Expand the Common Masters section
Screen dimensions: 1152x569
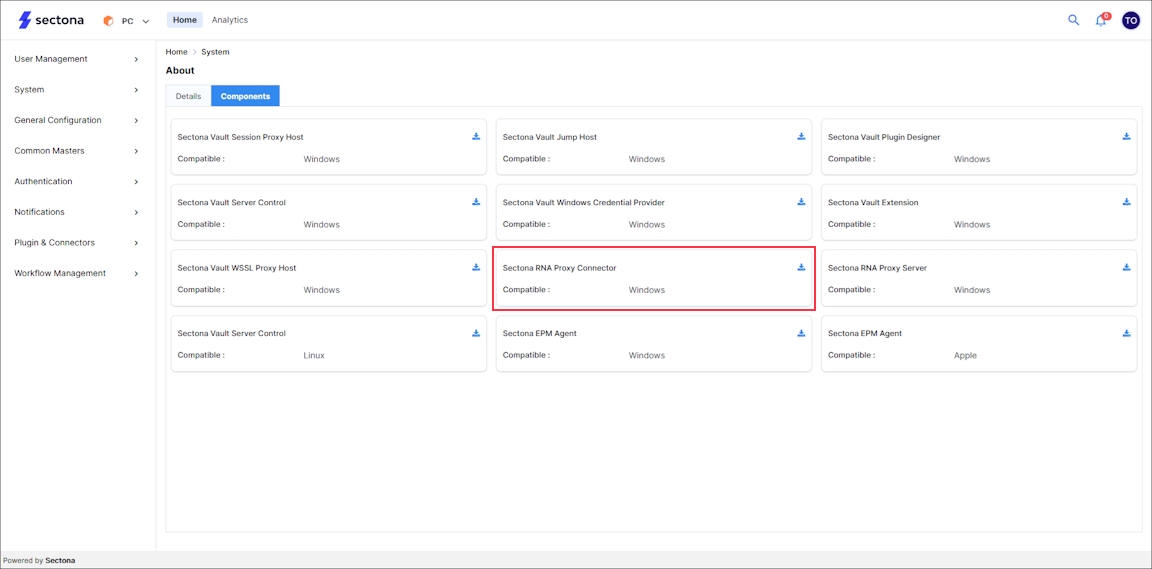77,151
